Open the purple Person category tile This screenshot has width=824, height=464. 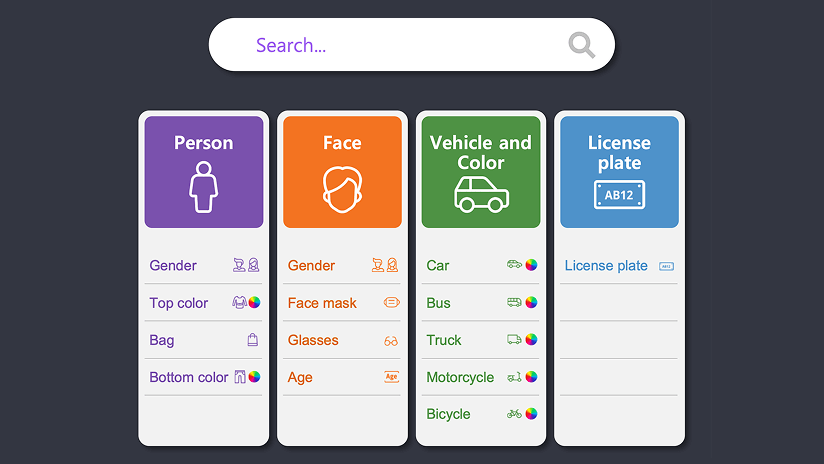click(x=204, y=172)
